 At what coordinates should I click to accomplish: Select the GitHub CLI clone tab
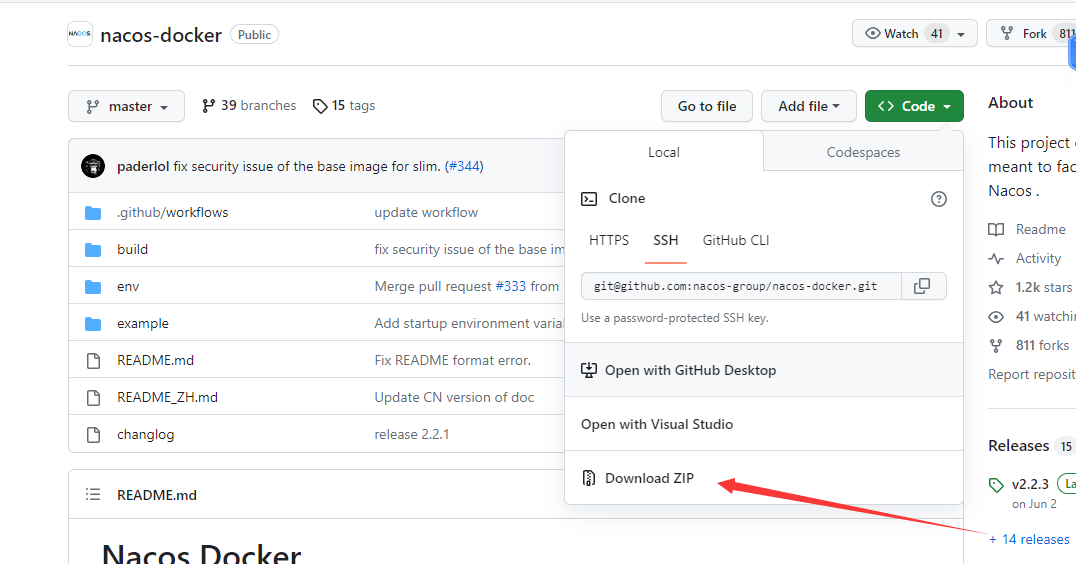[736, 240]
